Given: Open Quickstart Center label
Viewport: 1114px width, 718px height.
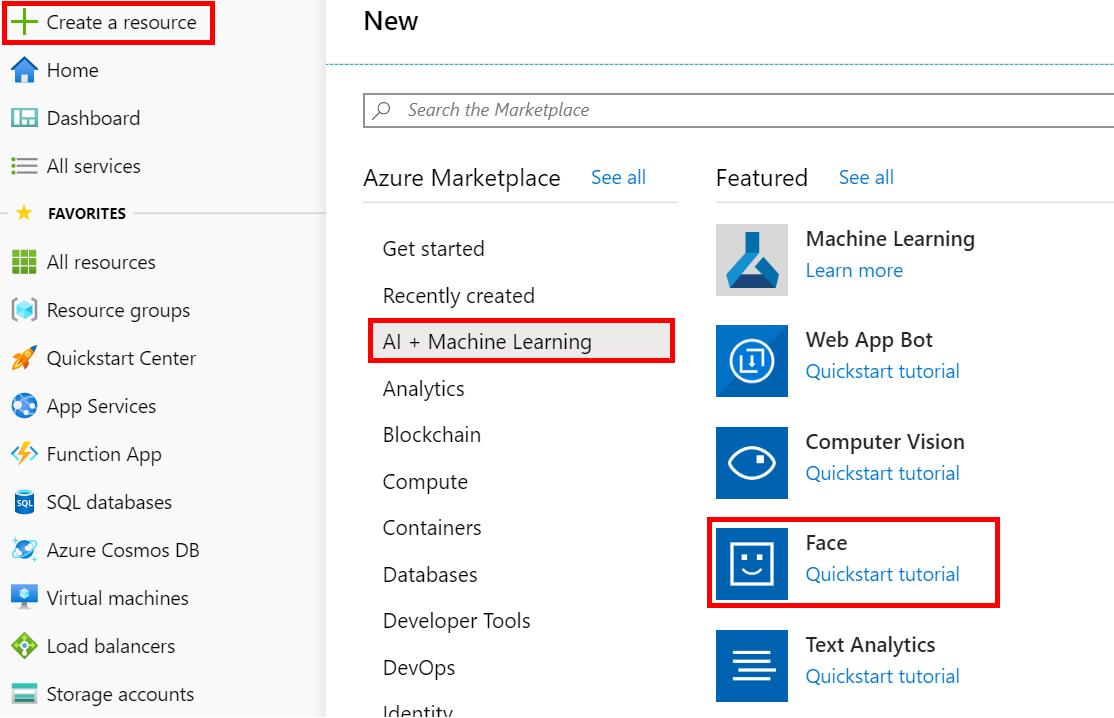Looking at the screenshot, I should [x=121, y=358].
